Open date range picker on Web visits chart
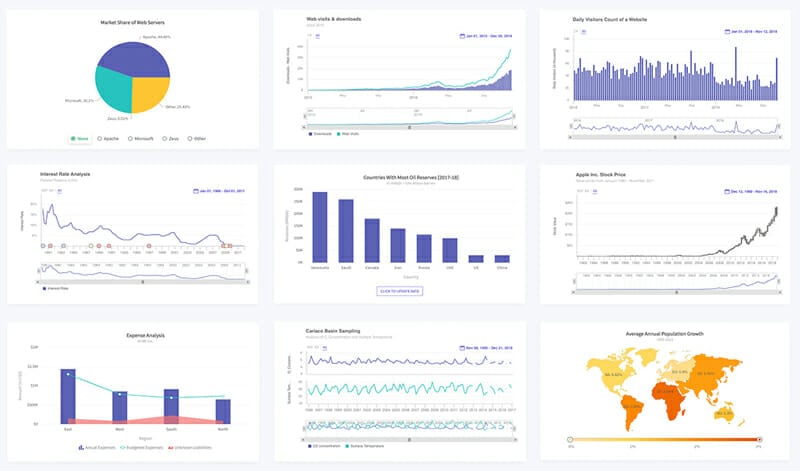Image resolution: width=800 pixels, height=471 pixels. (486, 36)
